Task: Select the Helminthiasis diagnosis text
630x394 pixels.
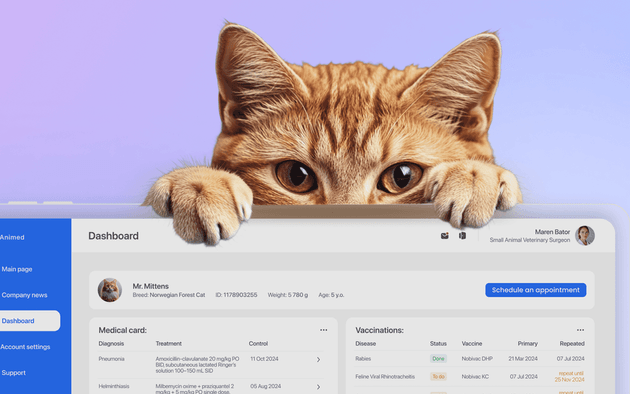Action: (114, 386)
